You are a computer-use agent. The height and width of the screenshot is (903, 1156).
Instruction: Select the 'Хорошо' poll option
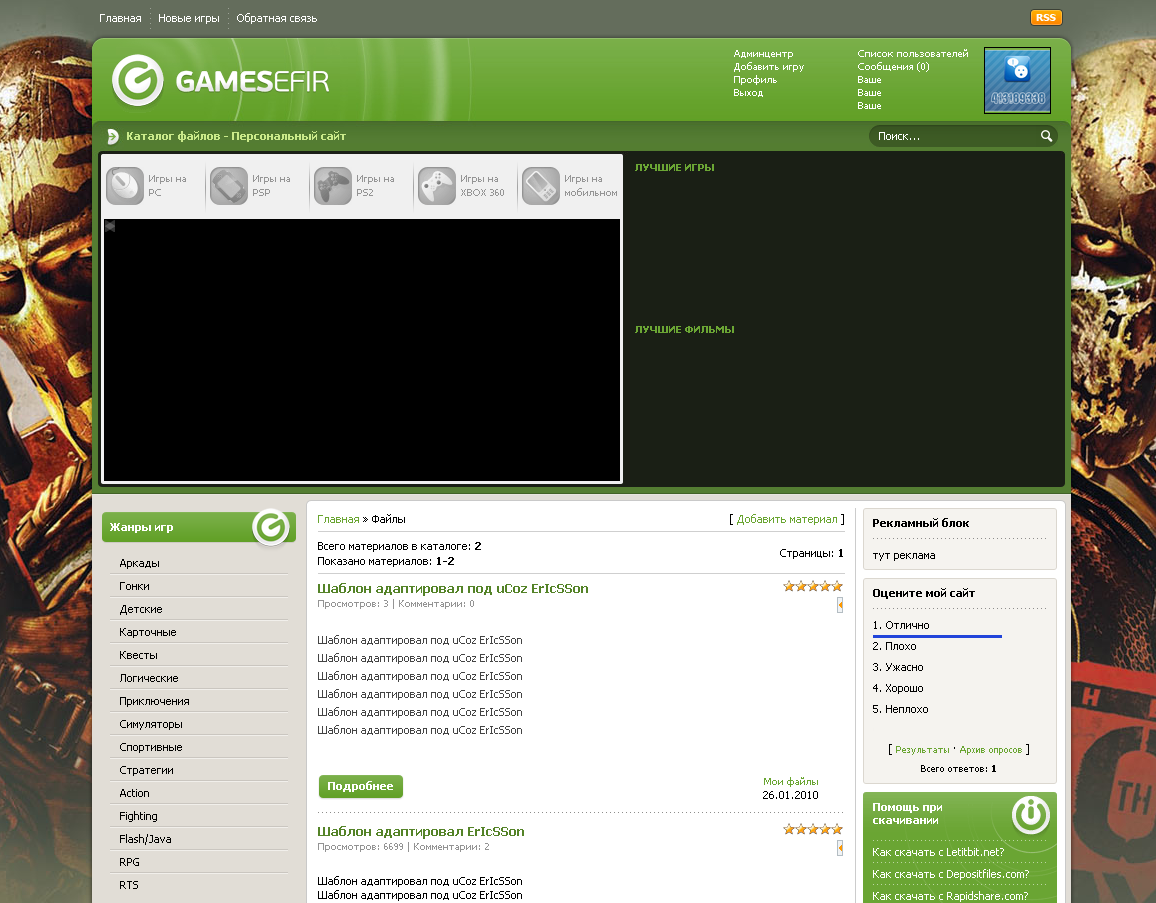click(x=898, y=687)
